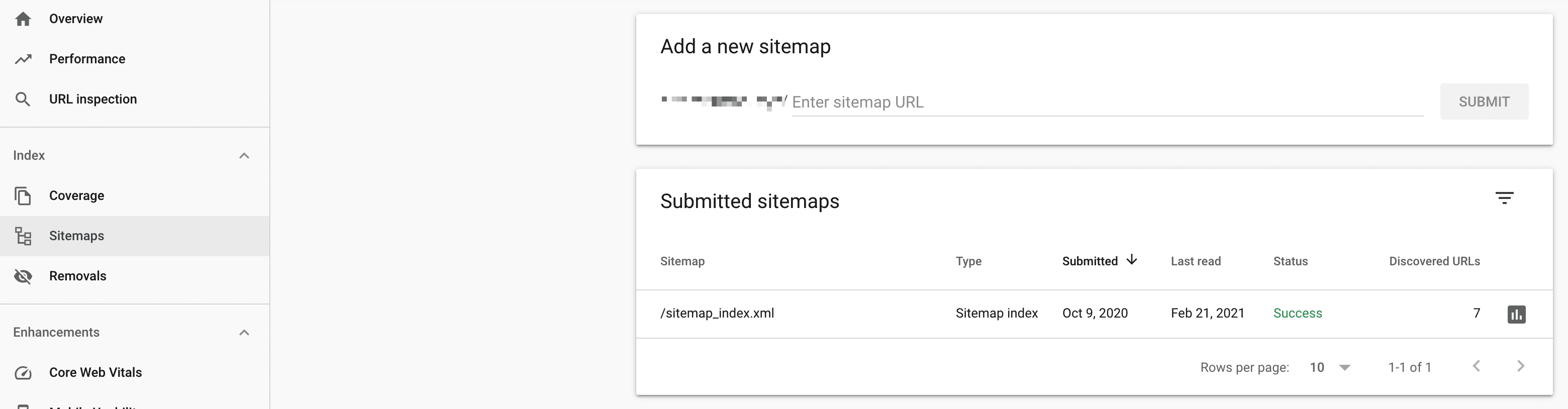This screenshot has height=409, width=1568.
Task: Go to next page of sitemaps
Action: coord(1521,366)
